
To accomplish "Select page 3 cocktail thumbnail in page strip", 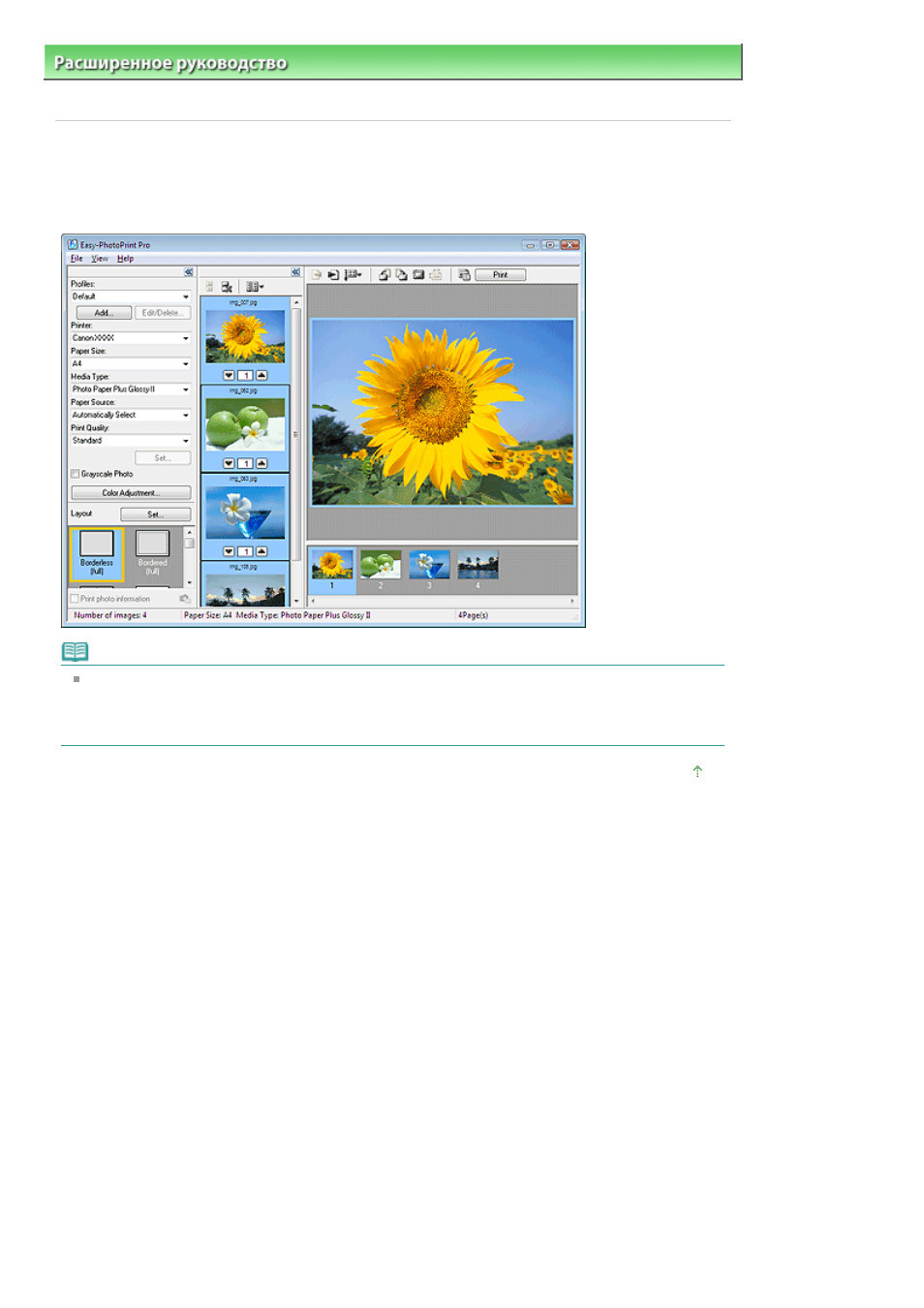I will coord(429,565).
